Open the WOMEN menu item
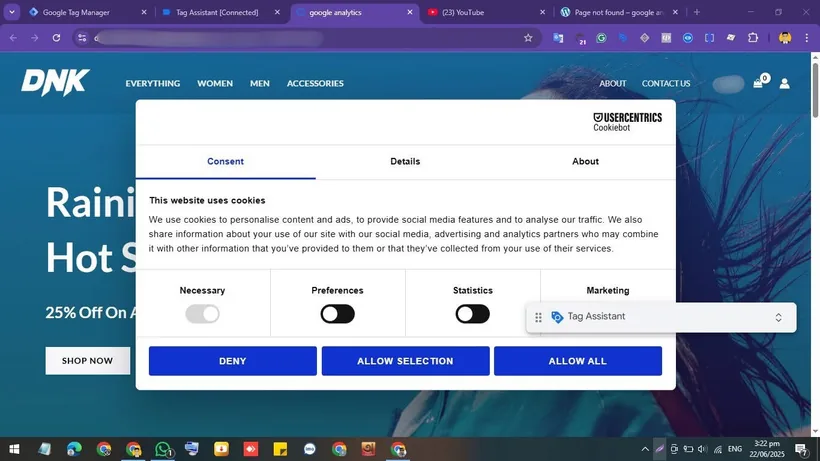 point(215,83)
